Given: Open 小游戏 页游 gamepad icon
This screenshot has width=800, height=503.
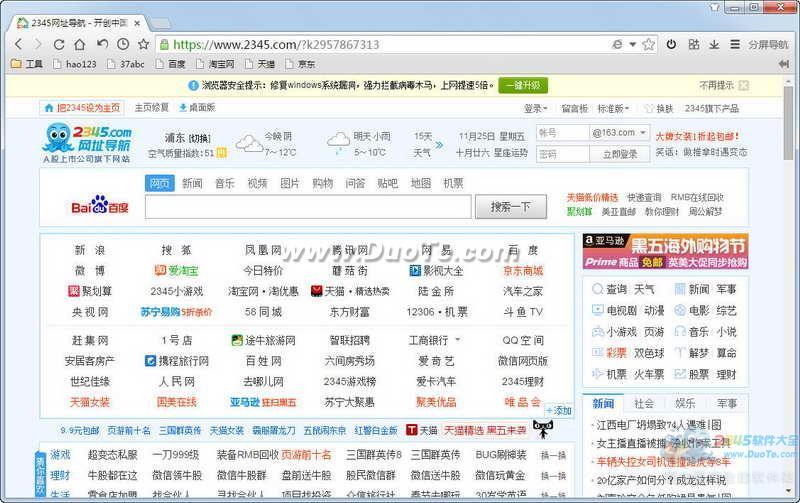Looking at the screenshot, I should (x=597, y=332).
